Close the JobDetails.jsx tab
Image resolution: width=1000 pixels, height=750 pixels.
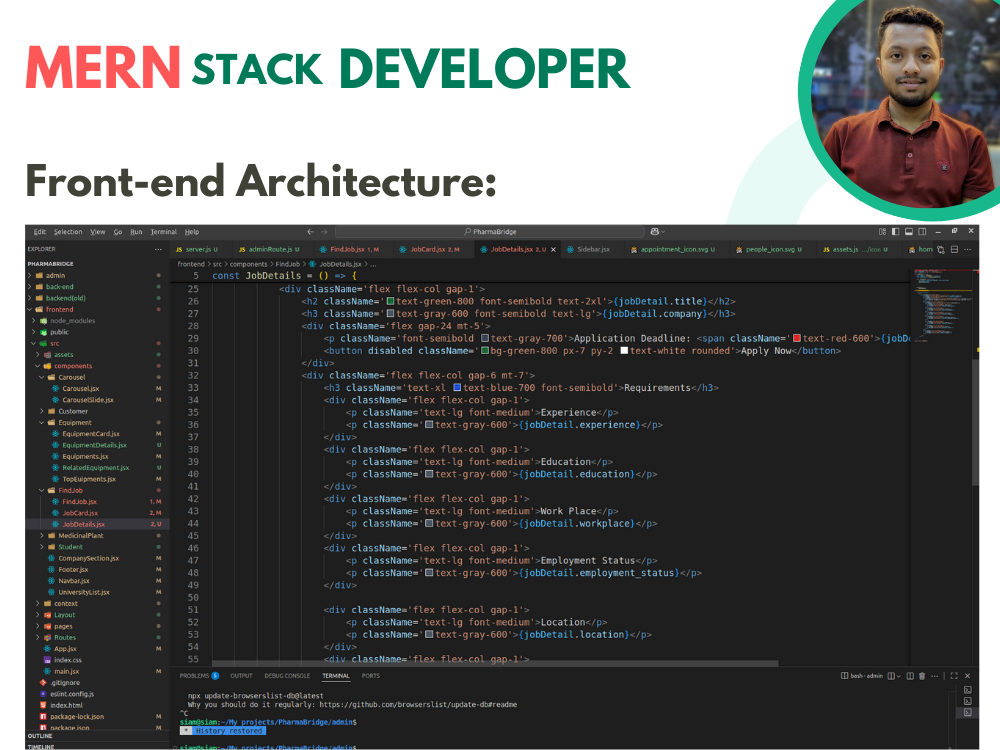coord(553,249)
